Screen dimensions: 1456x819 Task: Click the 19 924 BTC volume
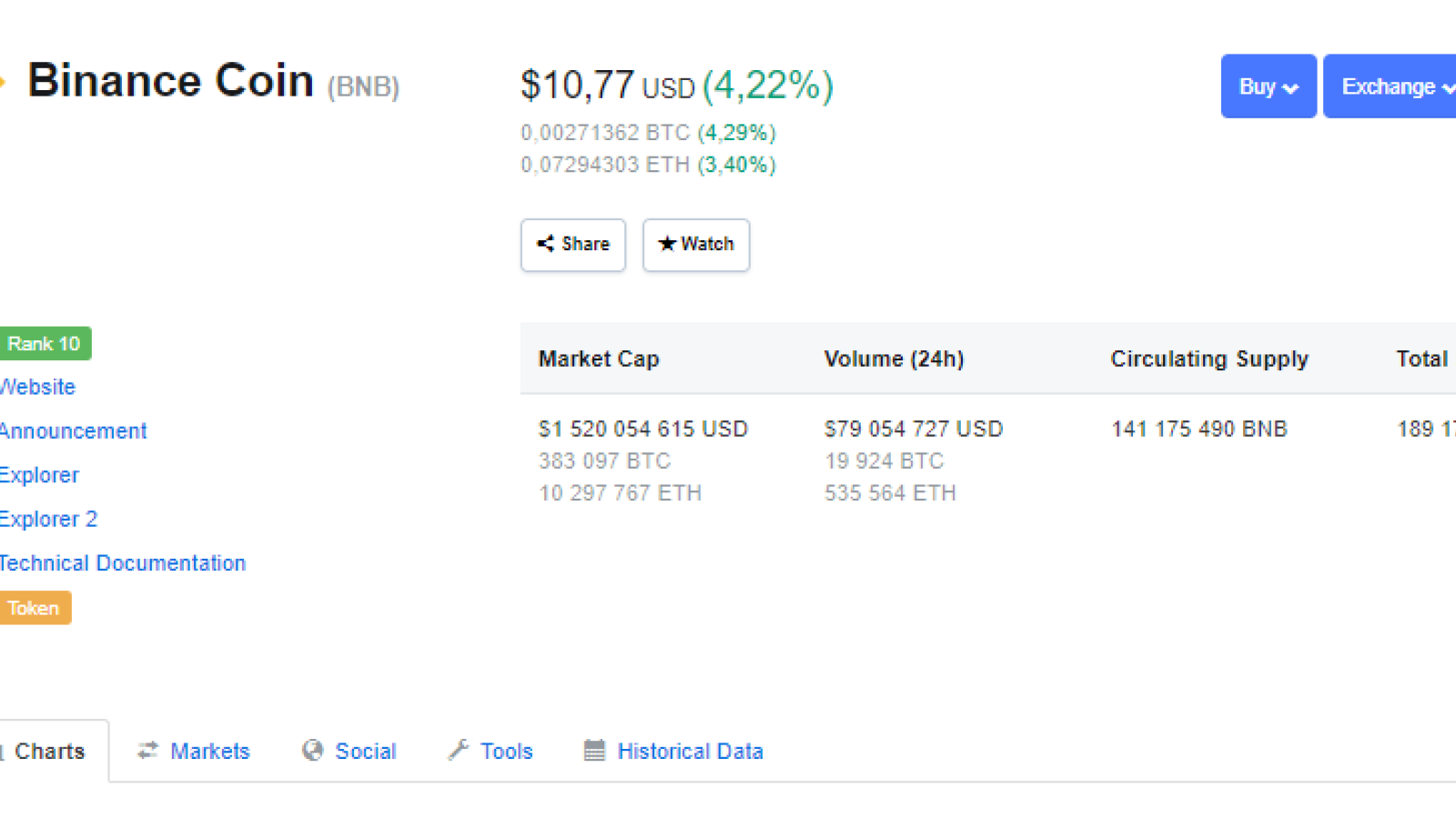coord(885,460)
